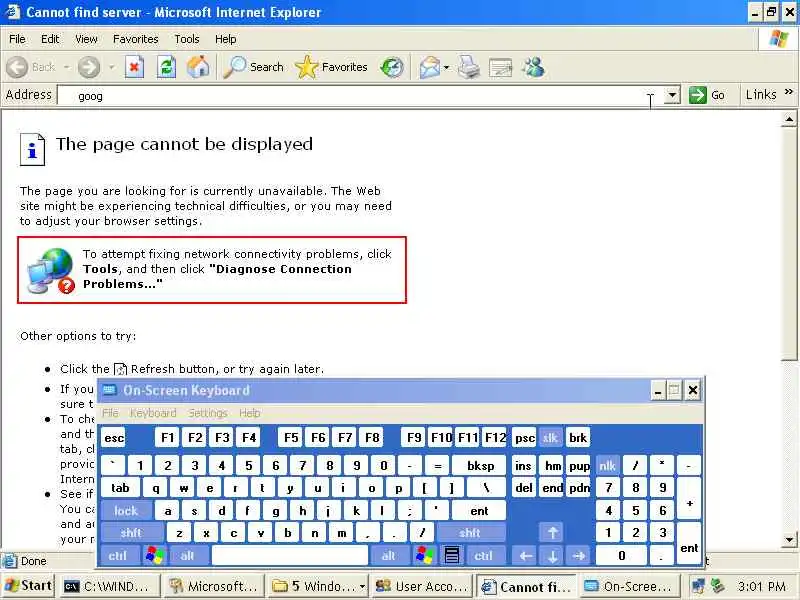Click the Mail envelope icon
This screenshot has height=600, width=800.
pos(430,67)
